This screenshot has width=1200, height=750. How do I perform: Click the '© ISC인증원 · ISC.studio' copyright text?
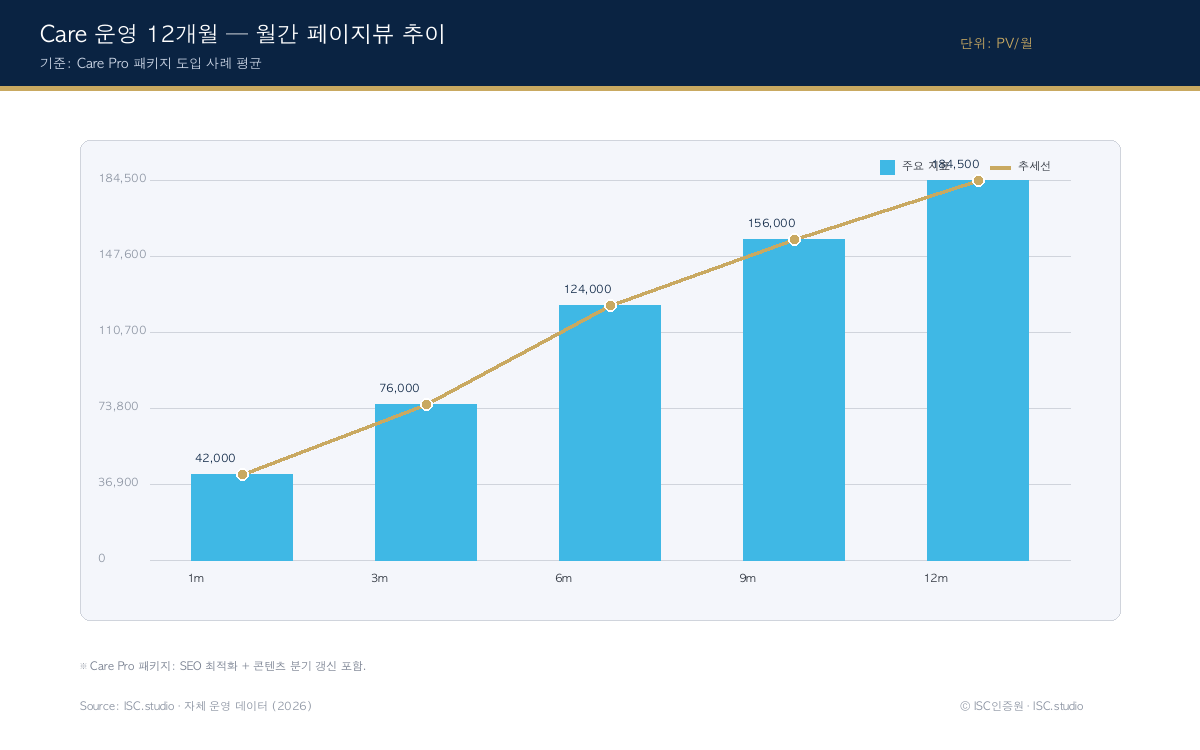coord(1021,706)
